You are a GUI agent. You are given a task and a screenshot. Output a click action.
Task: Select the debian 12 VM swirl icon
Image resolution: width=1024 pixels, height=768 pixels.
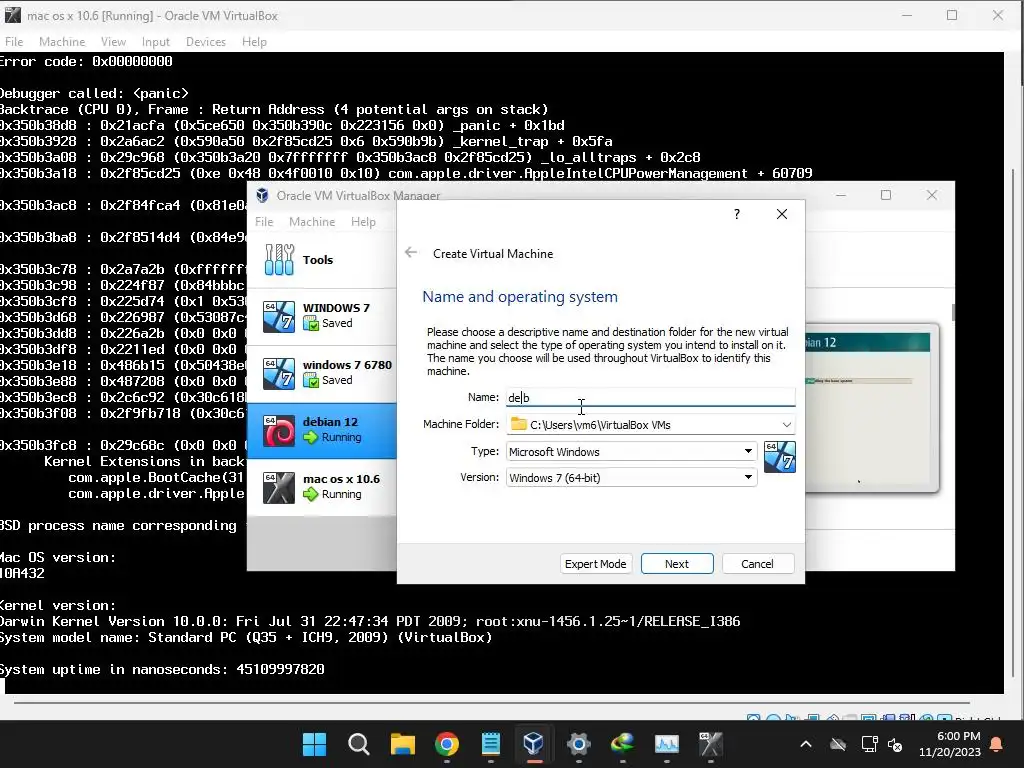point(279,430)
